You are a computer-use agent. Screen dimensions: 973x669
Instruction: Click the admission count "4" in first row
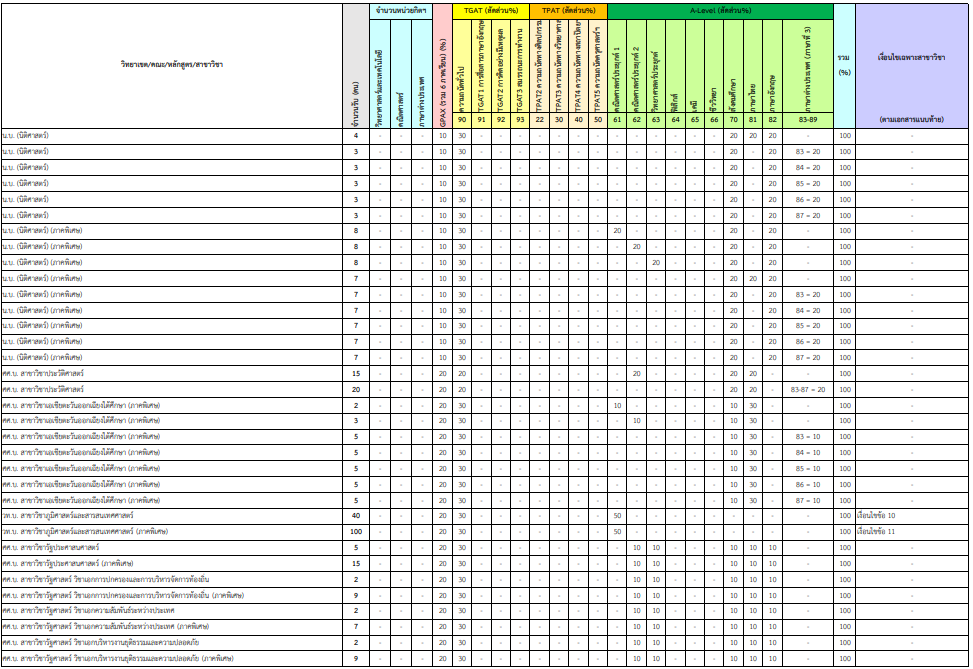pos(356,136)
